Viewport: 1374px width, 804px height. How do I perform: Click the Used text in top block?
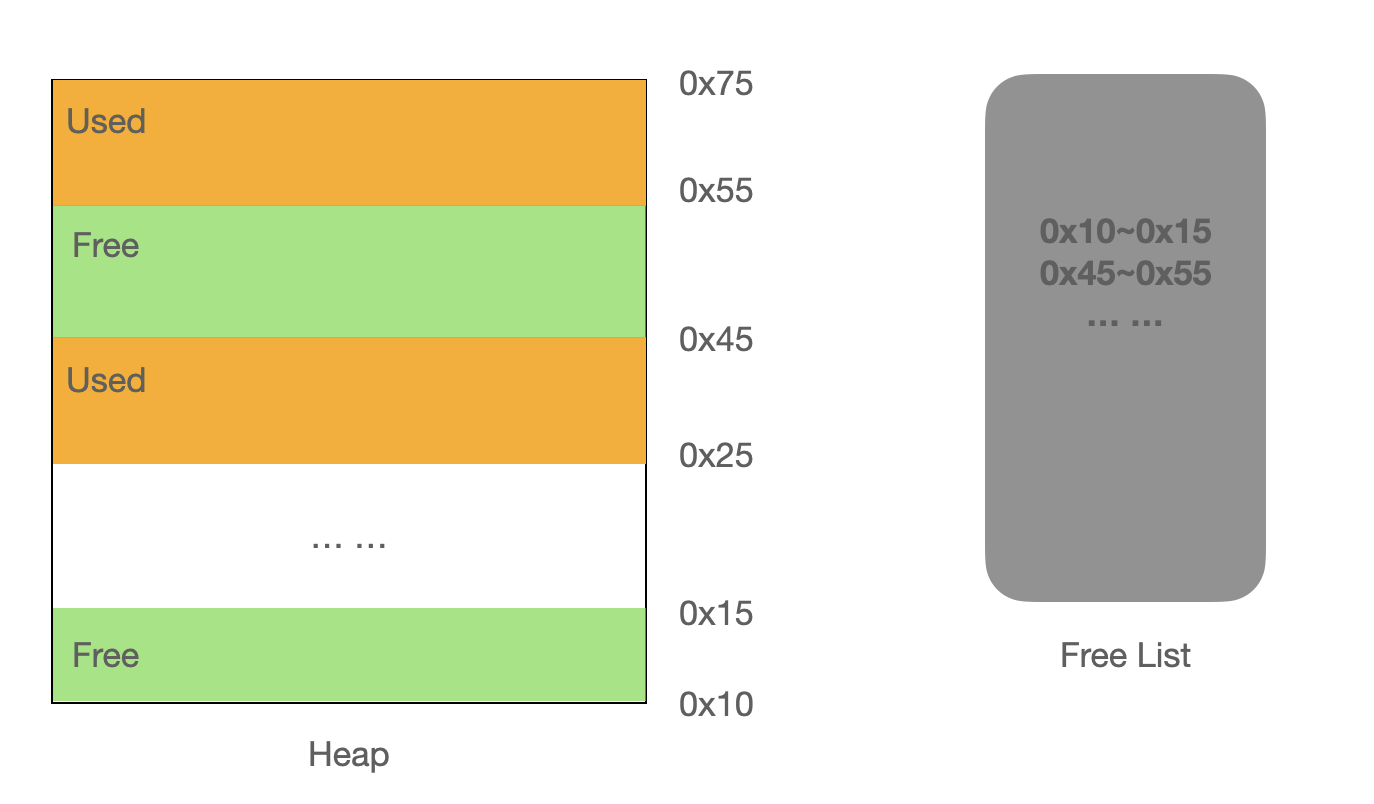[x=106, y=122]
